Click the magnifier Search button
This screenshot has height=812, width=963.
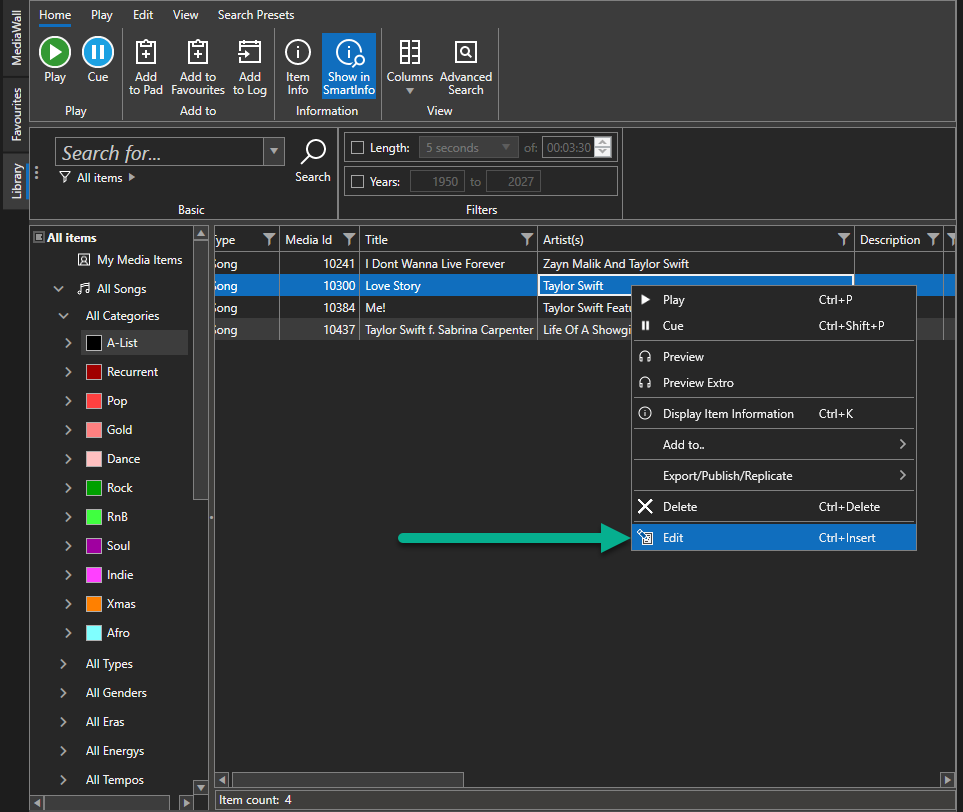coord(313,160)
